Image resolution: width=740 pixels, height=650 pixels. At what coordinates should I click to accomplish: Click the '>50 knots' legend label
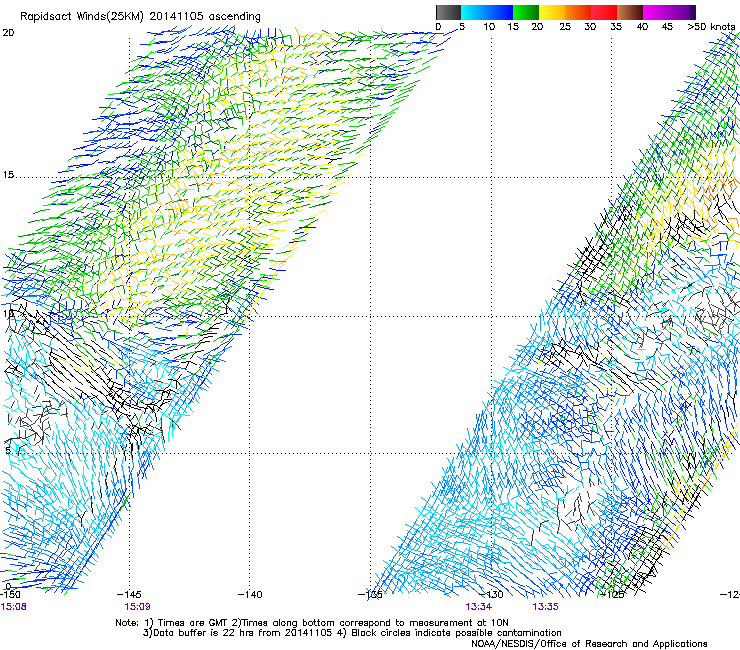[711, 27]
